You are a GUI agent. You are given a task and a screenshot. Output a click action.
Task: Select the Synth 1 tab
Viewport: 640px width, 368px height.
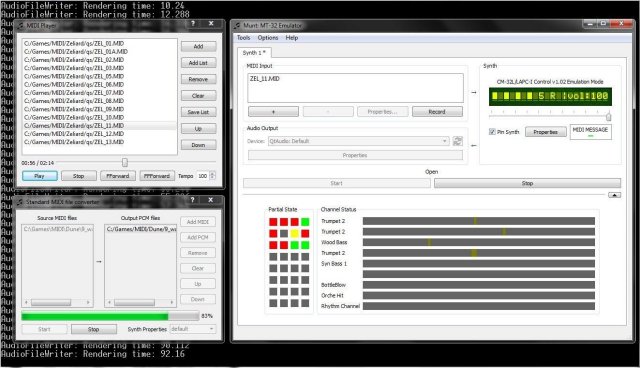(254, 53)
